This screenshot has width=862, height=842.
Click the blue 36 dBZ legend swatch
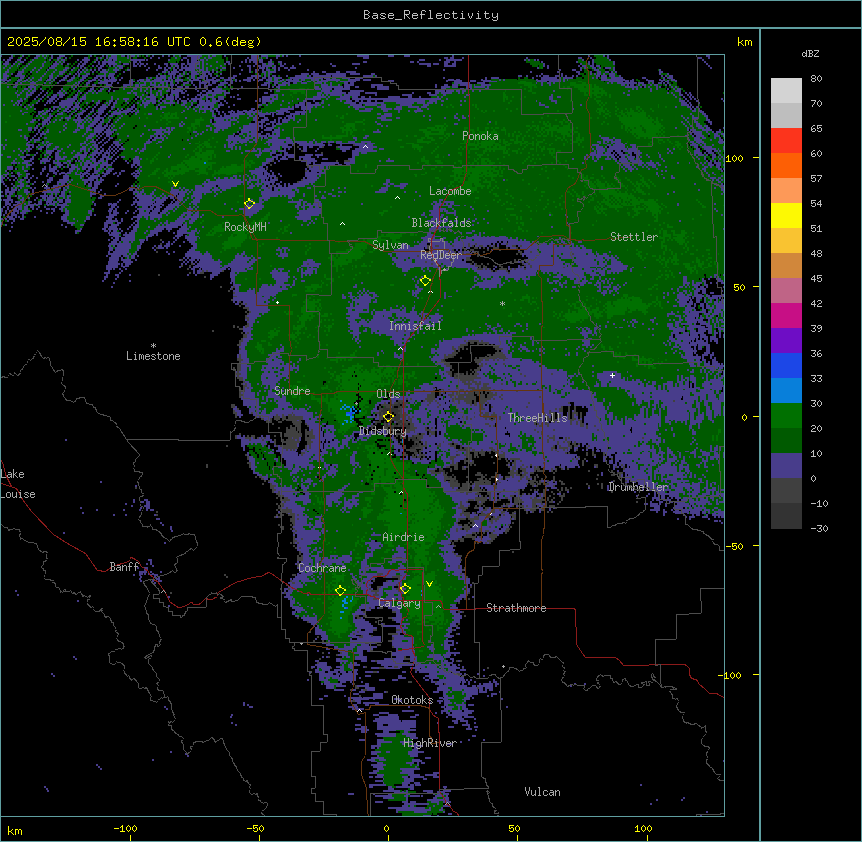786,365
